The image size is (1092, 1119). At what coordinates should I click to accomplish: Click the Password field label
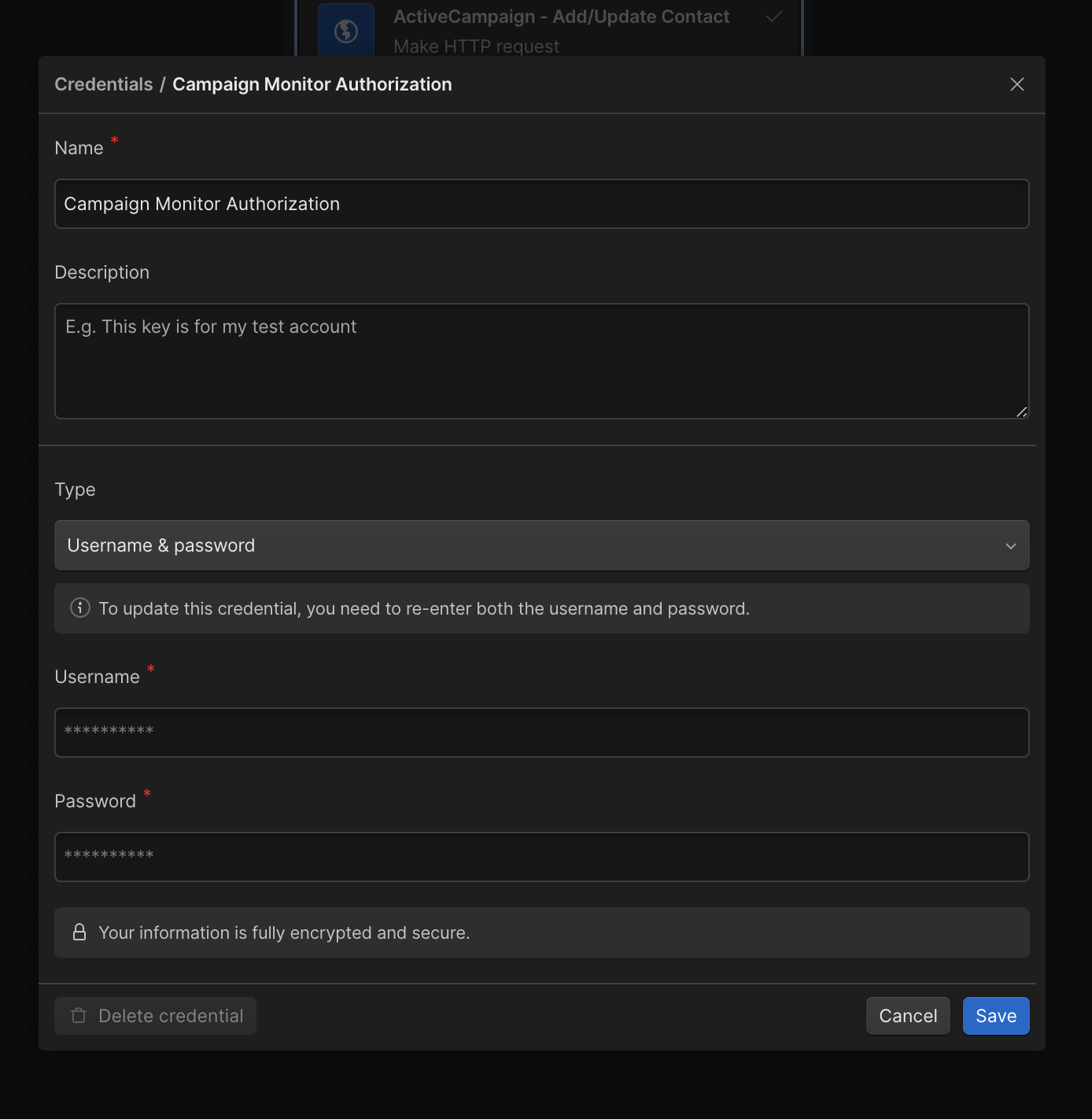click(x=95, y=801)
